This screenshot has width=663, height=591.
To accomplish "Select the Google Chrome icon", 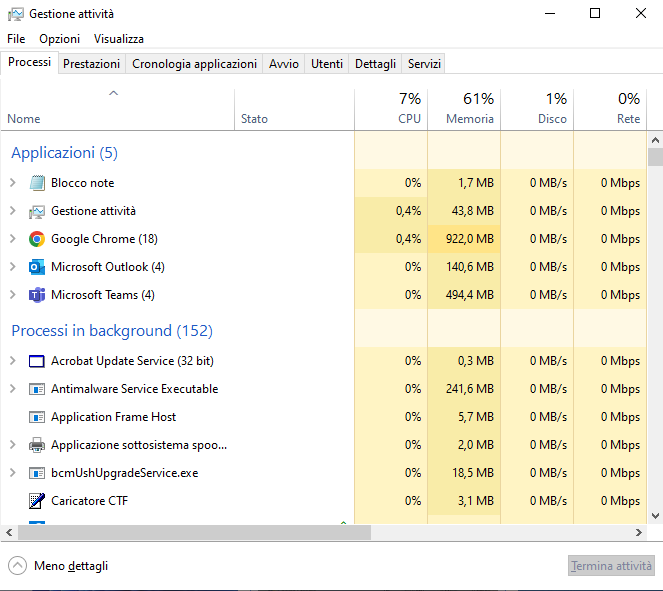I will click(x=37, y=239).
